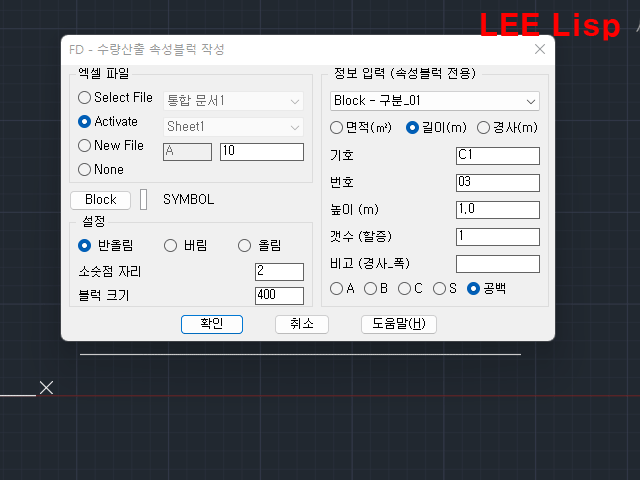Open help via 도움말(H) button
The image size is (640, 480).
[399, 324]
